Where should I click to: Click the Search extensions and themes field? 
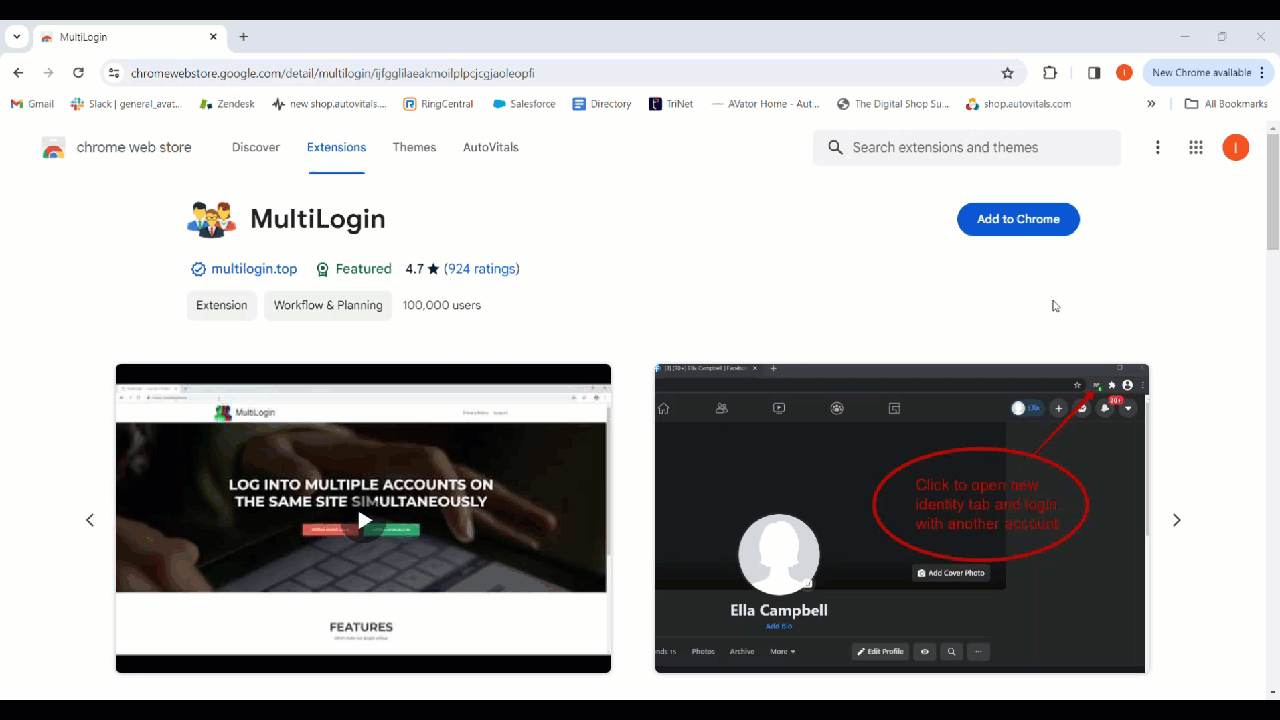(967, 148)
